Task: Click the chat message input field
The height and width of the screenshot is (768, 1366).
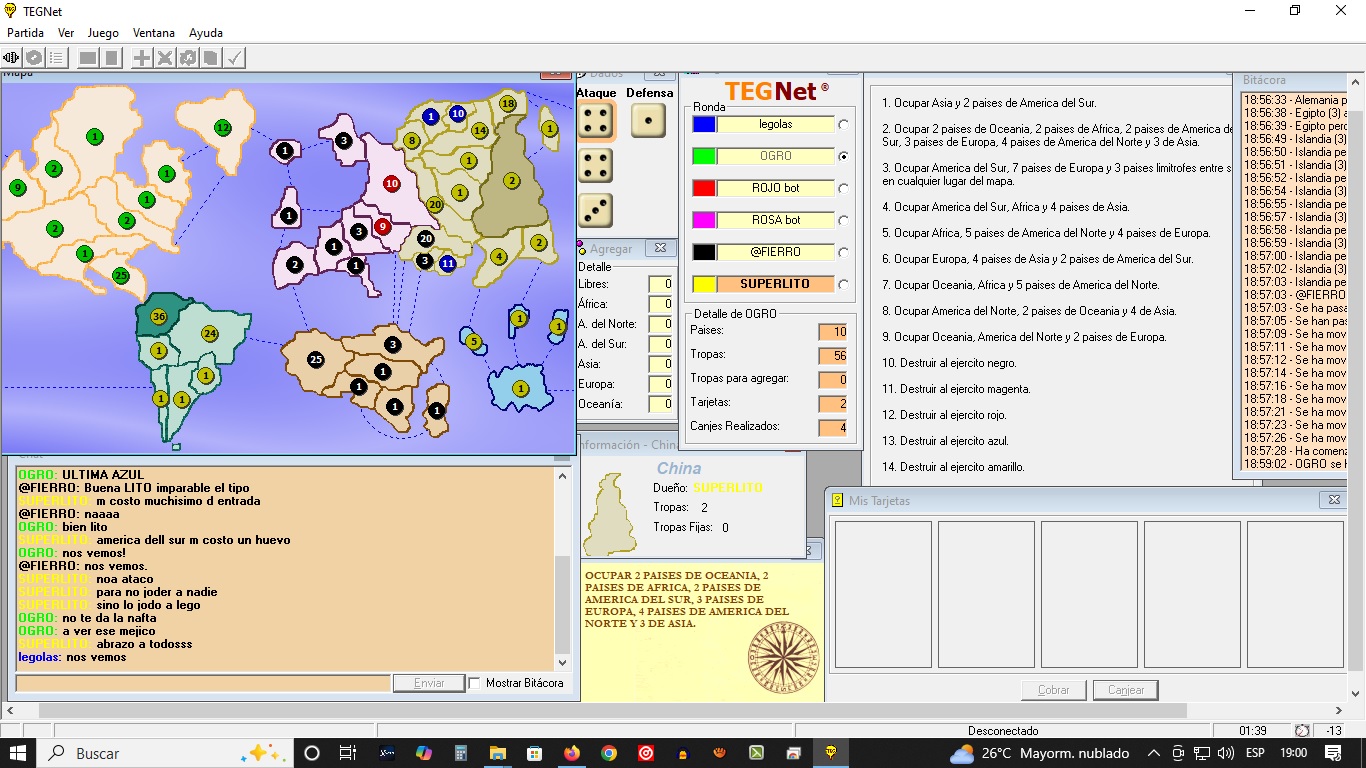Action: (x=203, y=683)
